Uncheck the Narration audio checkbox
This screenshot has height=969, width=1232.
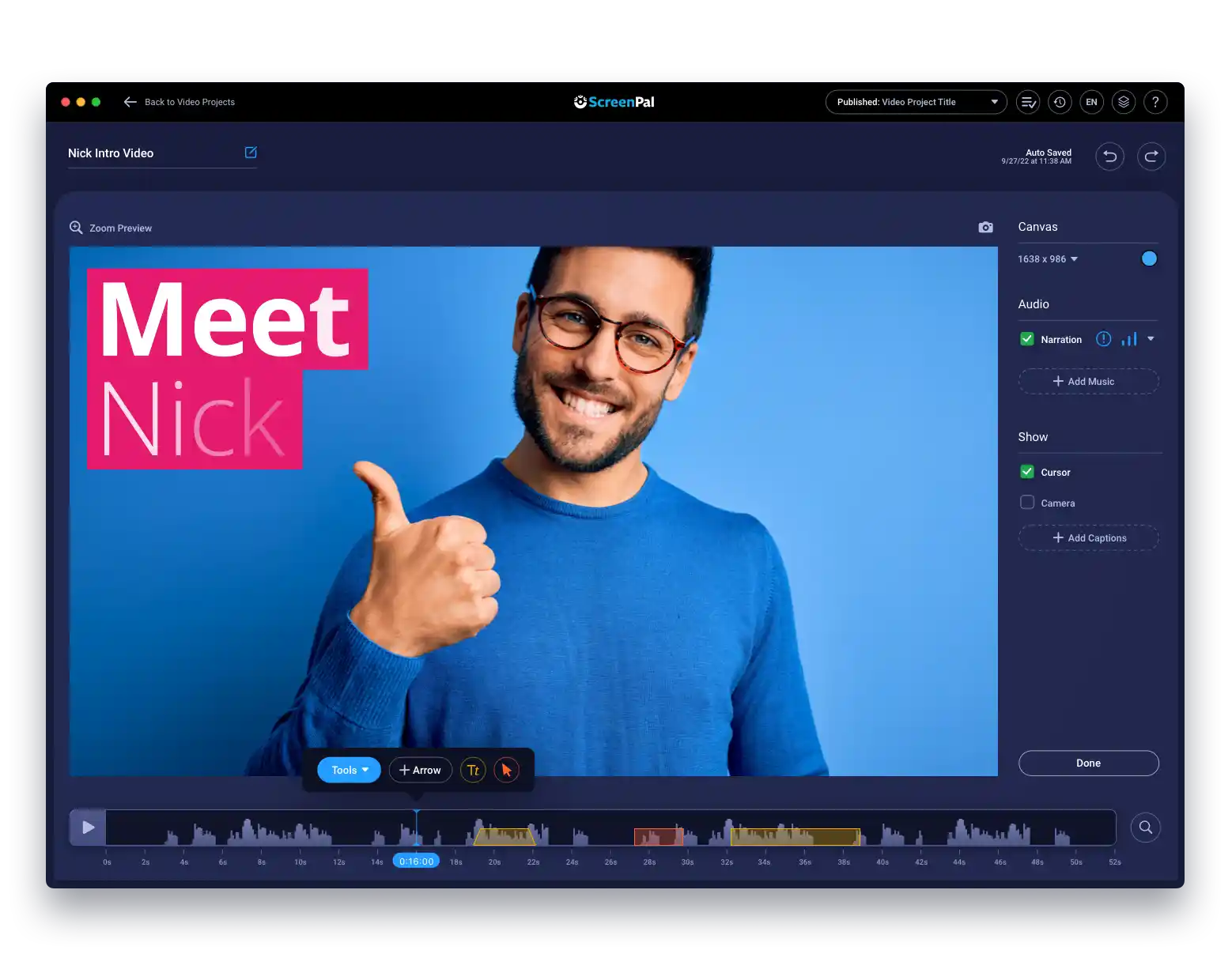point(1027,339)
